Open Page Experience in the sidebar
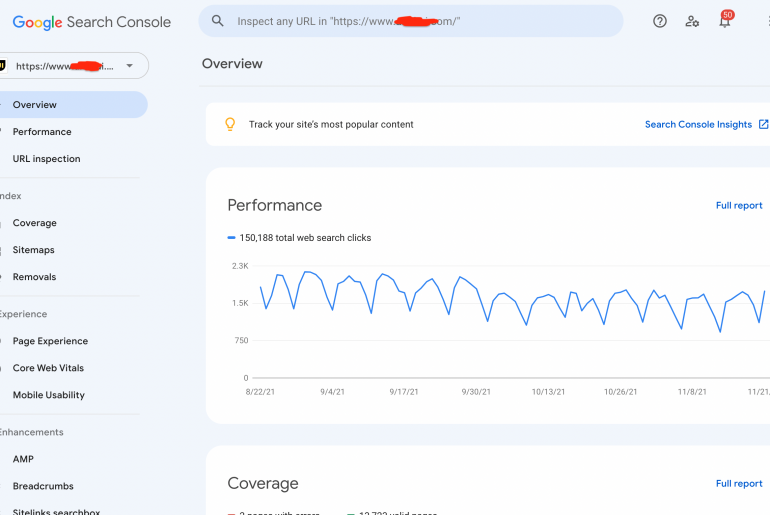 tap(50, 341)
